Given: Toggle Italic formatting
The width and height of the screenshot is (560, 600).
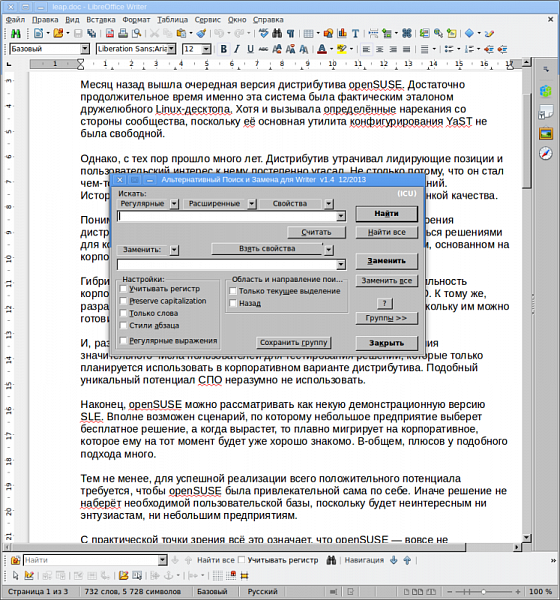Looking at the screenshot, I should pos(237,49).
